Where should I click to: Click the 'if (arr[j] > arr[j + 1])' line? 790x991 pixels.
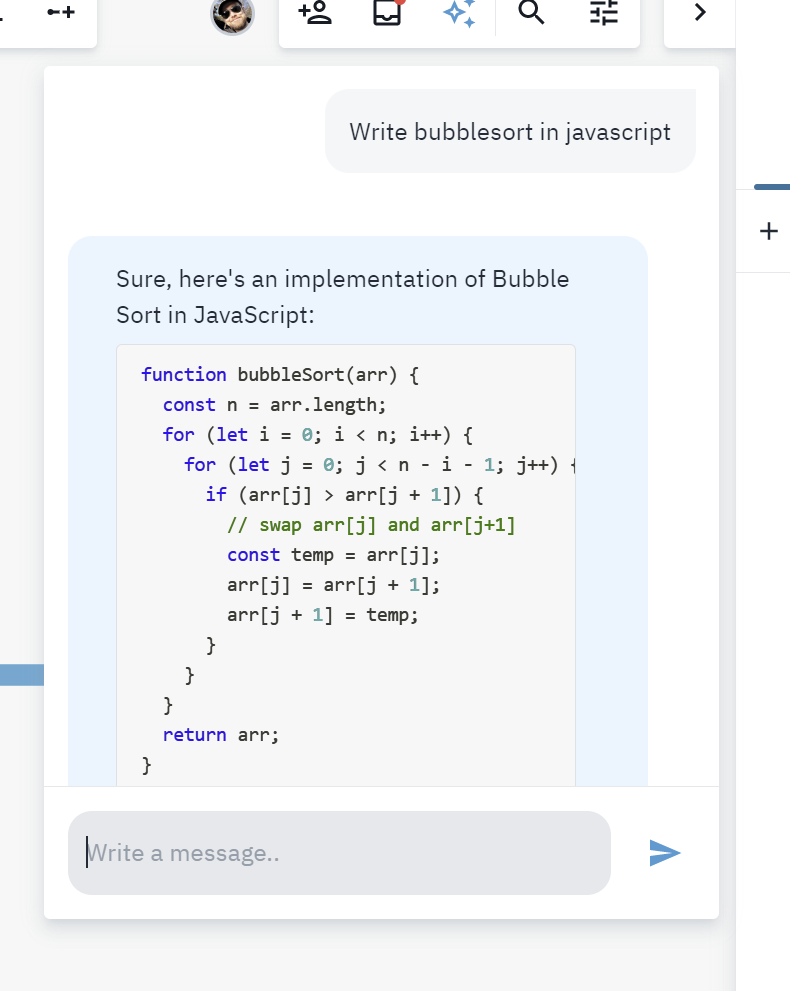click(x=344, y=495)
